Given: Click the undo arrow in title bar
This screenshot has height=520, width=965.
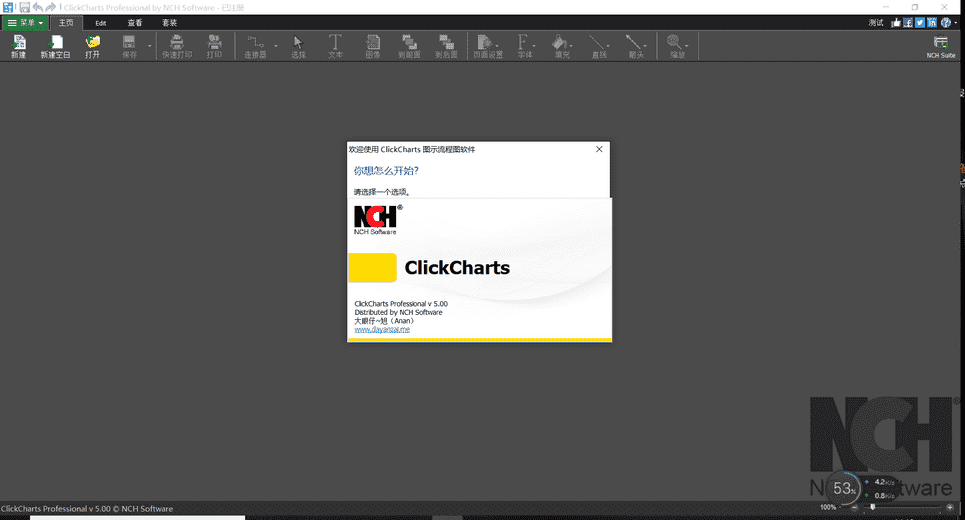Looking at the screenshot, I should (x=38, y=7).
